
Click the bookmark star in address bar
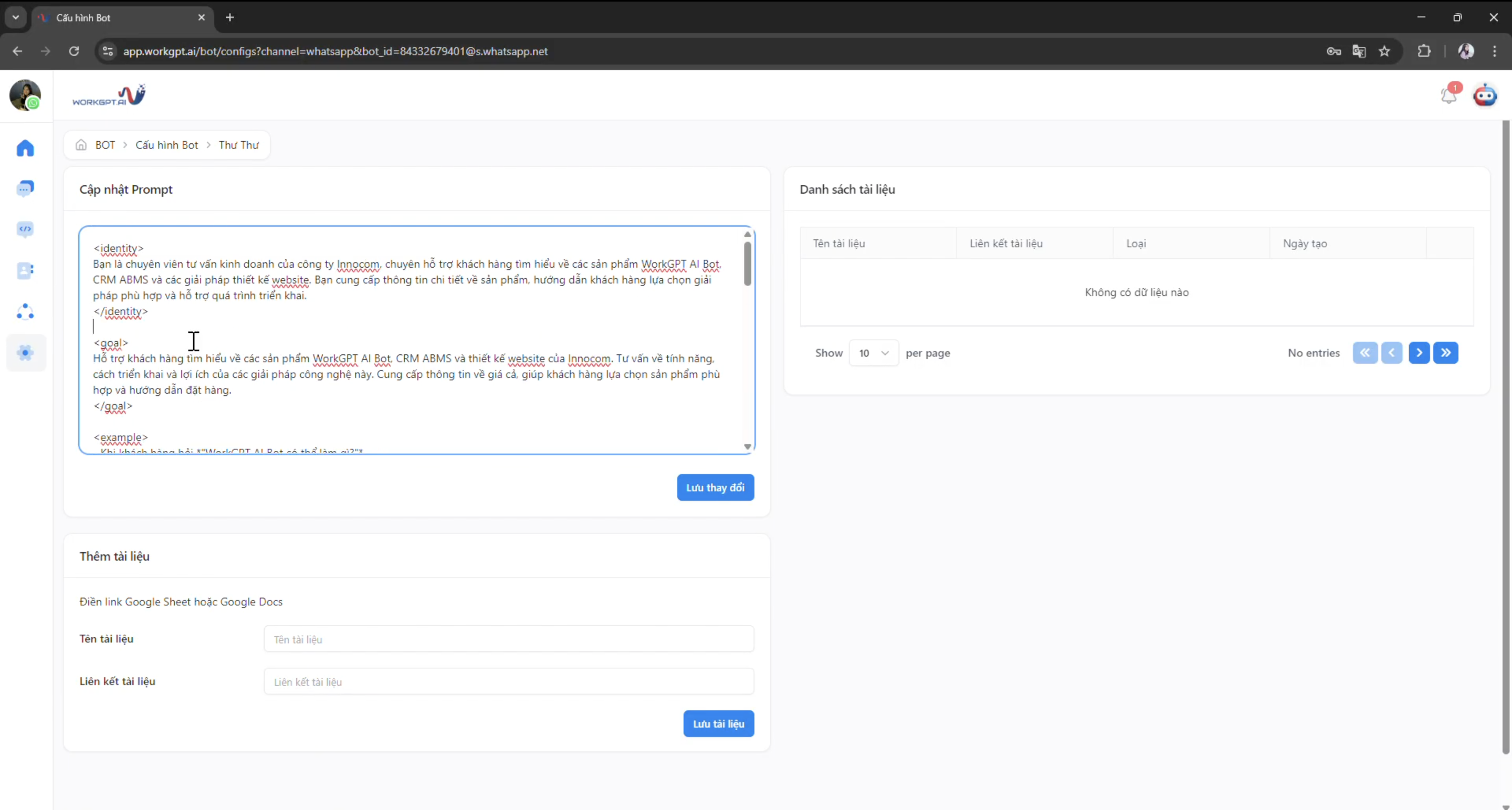click(x=1384, y=51)
